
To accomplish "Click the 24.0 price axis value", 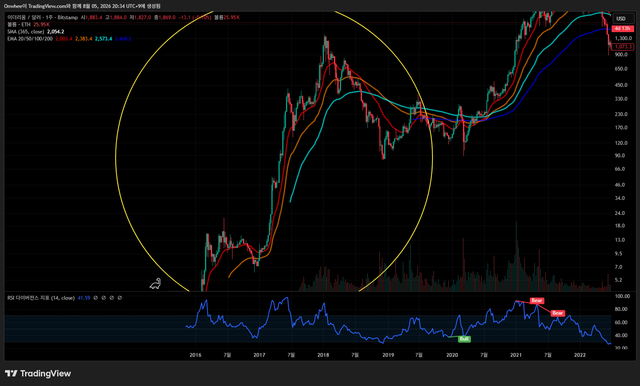I will click(620, 213).
